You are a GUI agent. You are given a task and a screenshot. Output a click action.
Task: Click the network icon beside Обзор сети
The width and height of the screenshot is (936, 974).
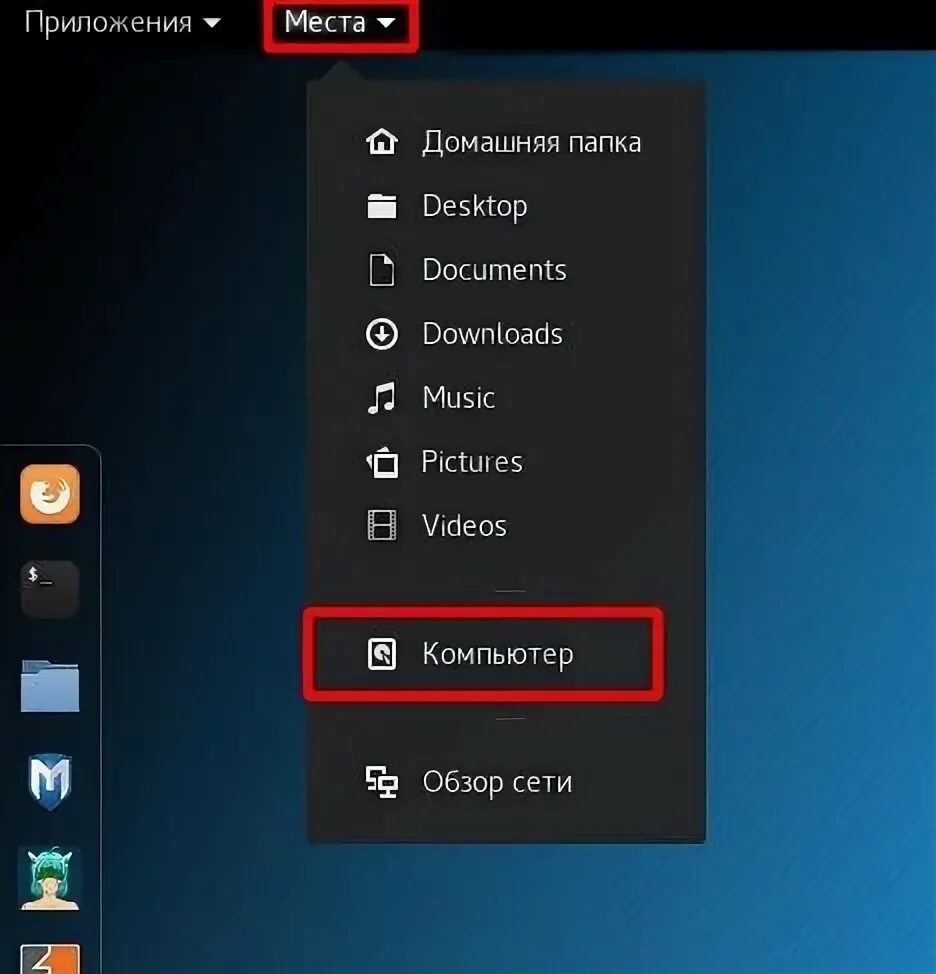[x=381, y=782]
